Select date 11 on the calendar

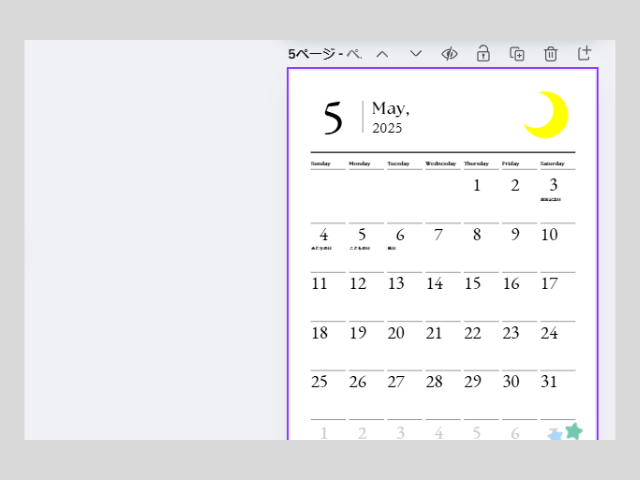coord(319,284)
